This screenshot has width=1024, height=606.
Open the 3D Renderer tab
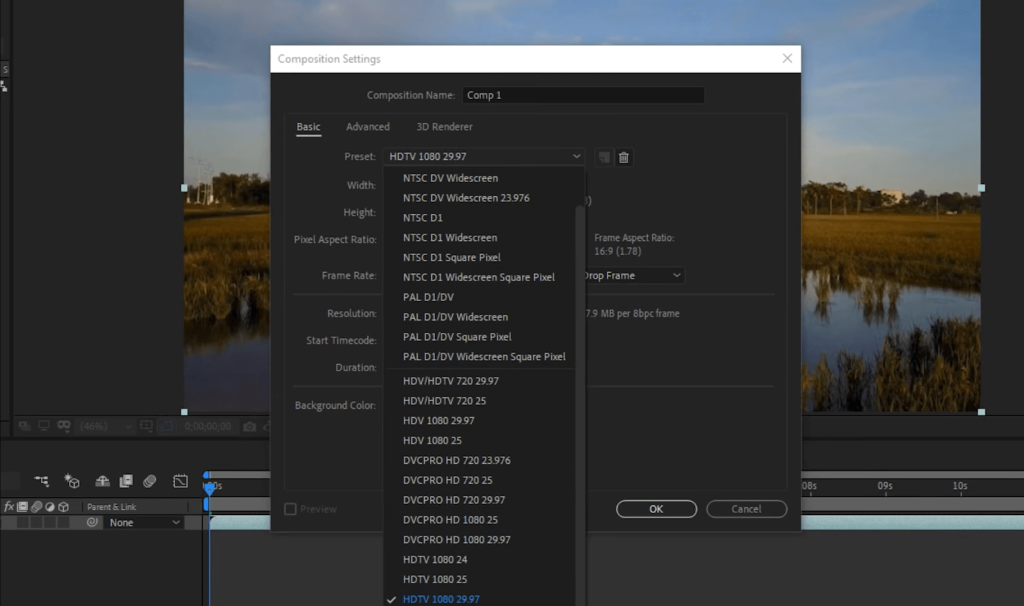point(443,127)
